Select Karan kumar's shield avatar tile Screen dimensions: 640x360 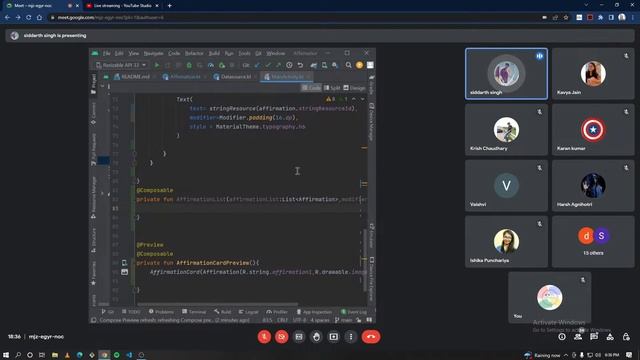[x=593, y=130]
